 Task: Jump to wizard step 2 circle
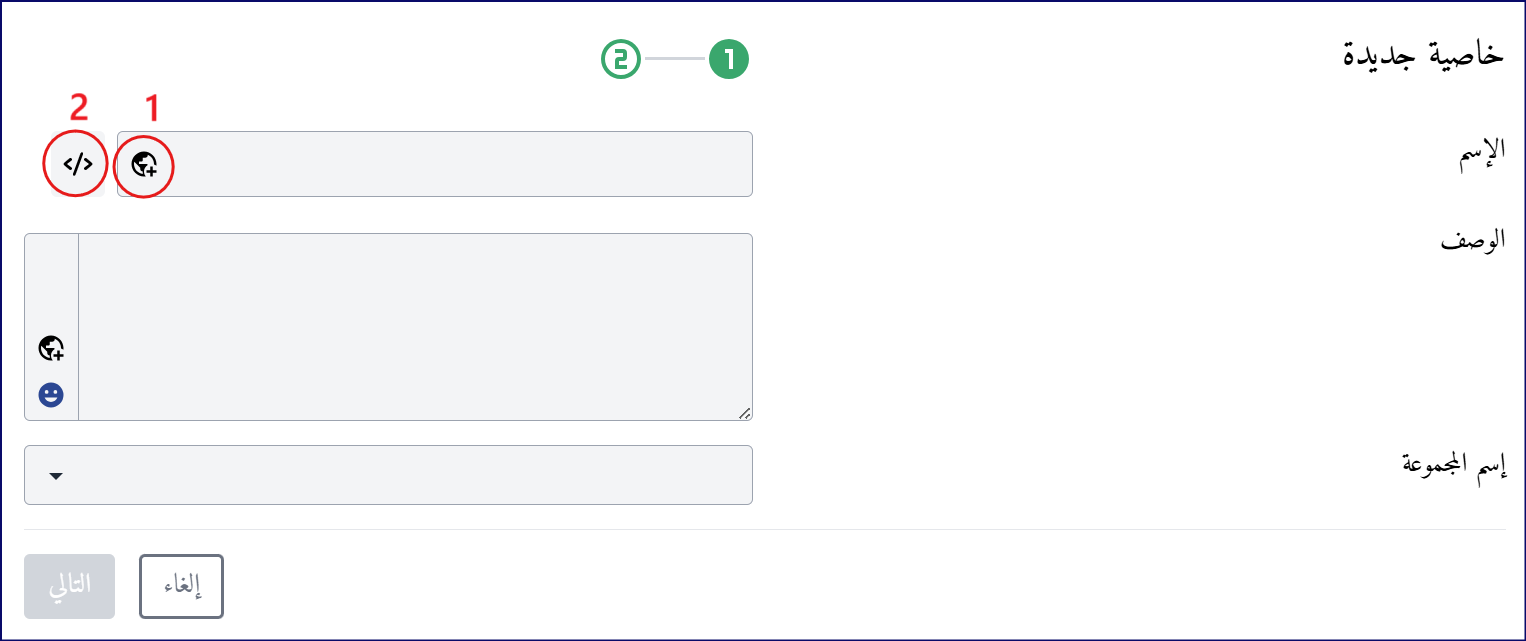pos(621,60)
